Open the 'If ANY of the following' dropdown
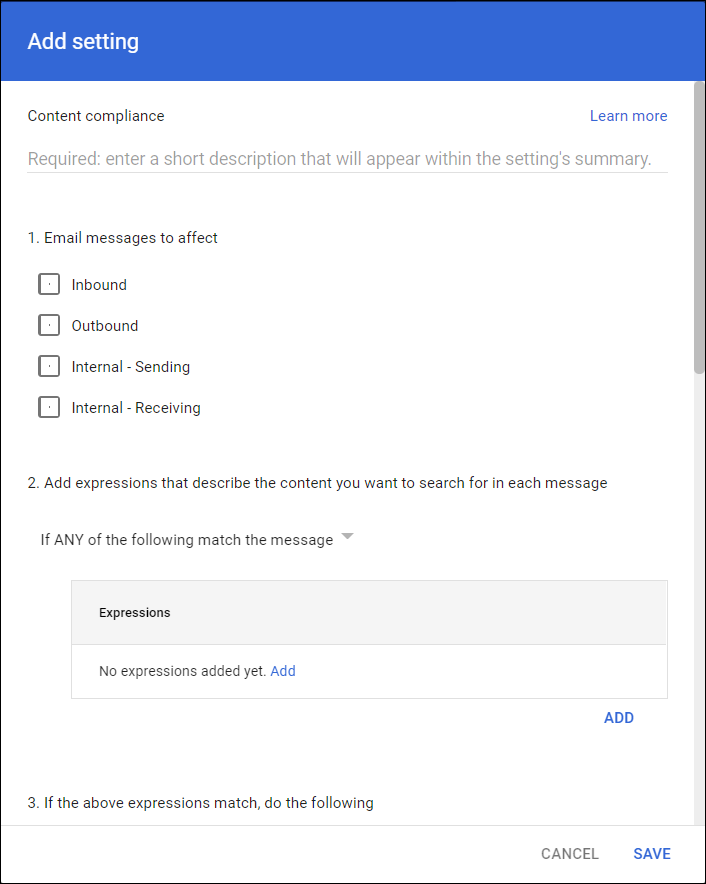Viewport: 706px width, 884px height. (x=187, y=540)
